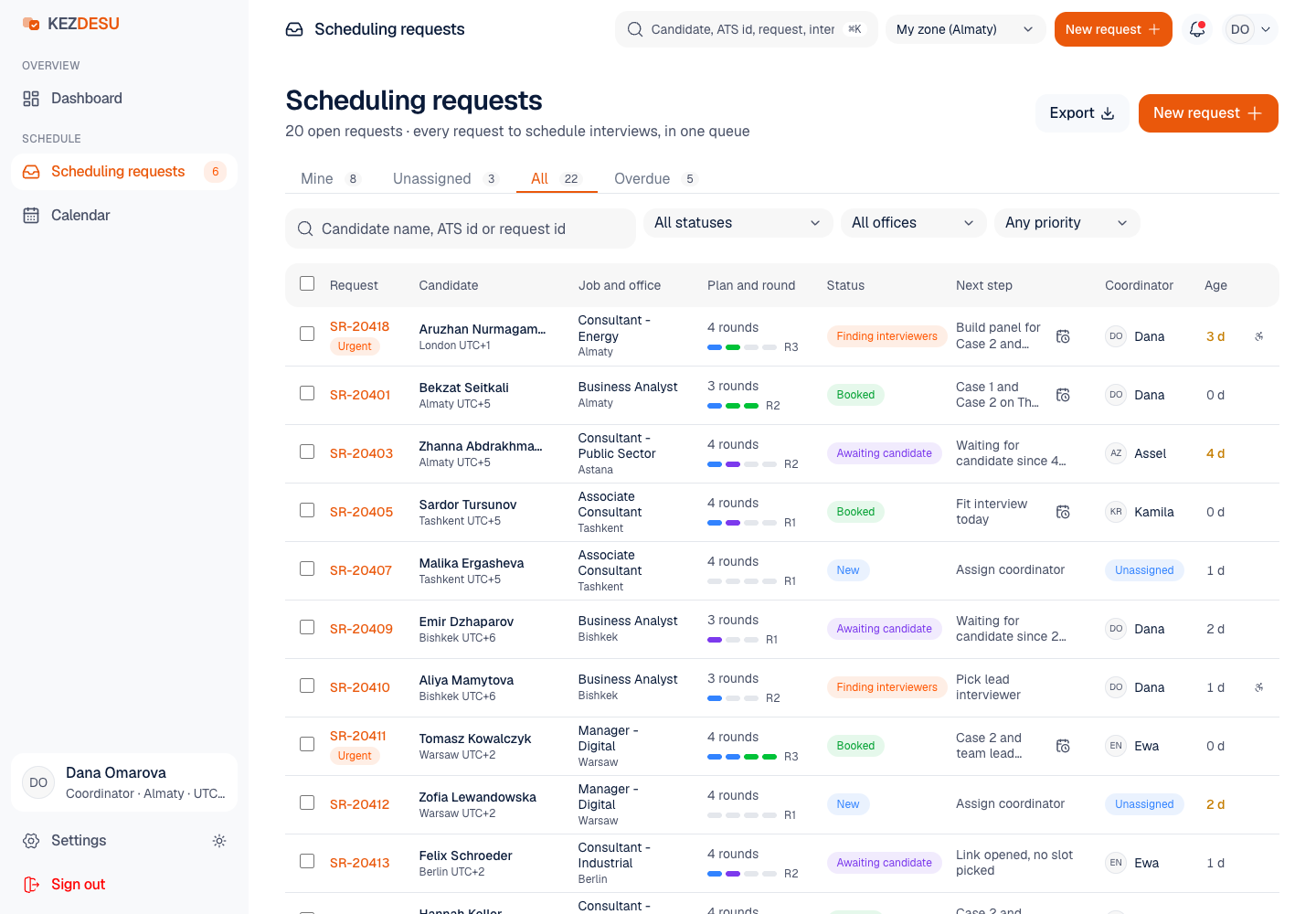
Task: Check the box for request SR-20418
Action: coord(307,335)
